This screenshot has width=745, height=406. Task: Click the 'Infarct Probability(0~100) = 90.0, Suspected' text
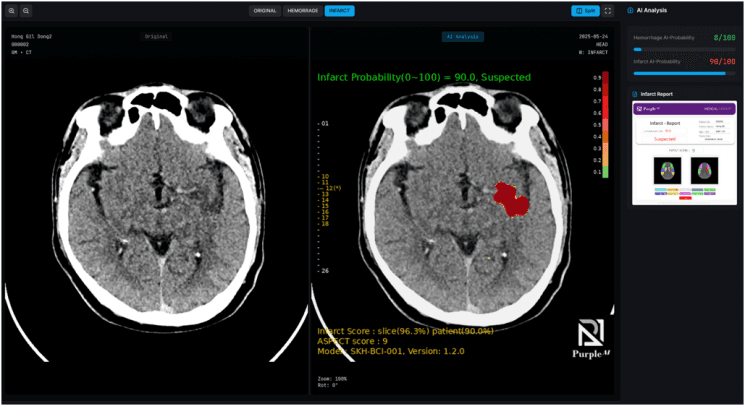(x=424, y=77)
